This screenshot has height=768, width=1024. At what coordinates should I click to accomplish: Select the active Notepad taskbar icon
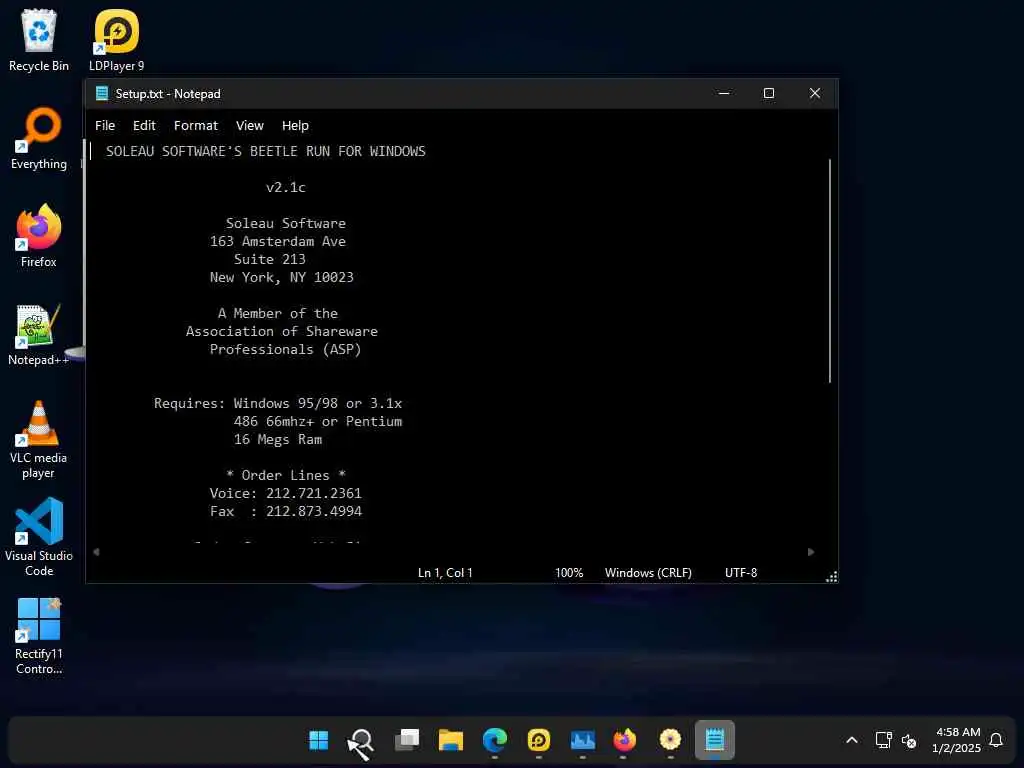tap(714, 740)
